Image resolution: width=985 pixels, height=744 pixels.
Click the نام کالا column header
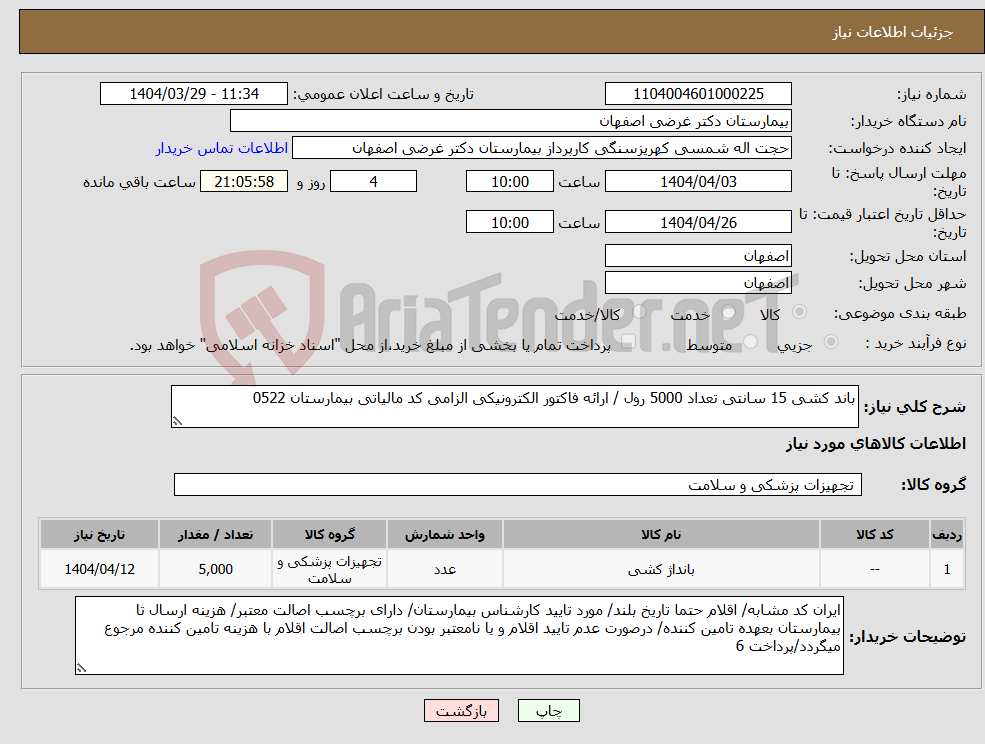pyautogui.click(x=661, y=534)
